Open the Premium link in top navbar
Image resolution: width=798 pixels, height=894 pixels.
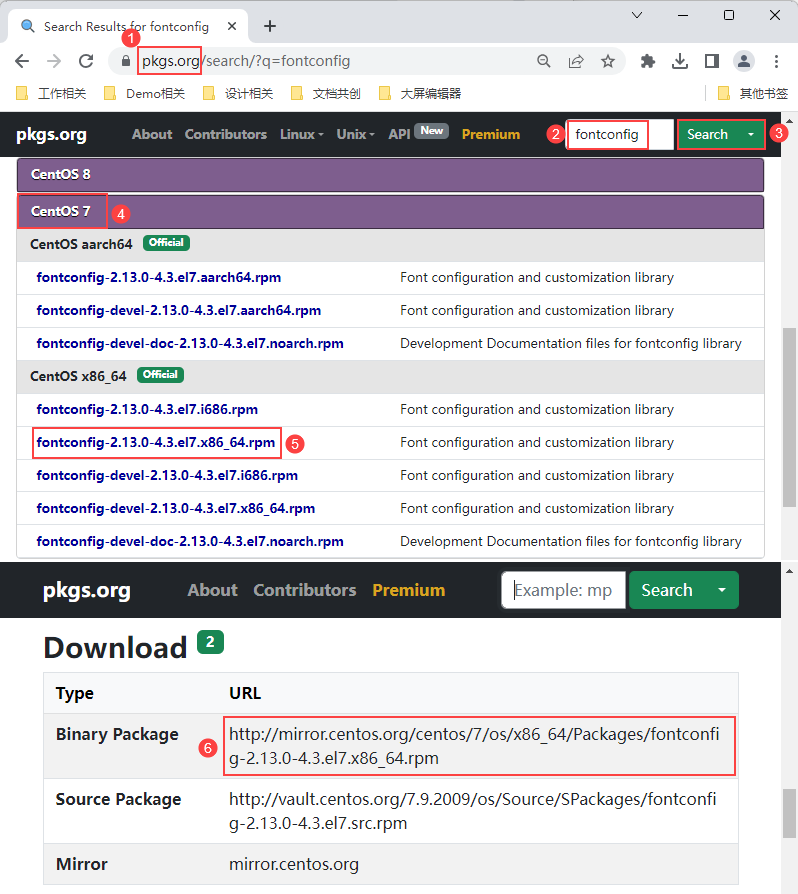coord(491,135)
